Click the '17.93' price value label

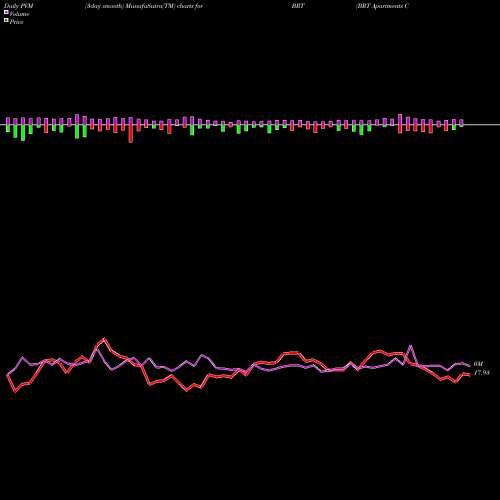(x=482, y=373)
